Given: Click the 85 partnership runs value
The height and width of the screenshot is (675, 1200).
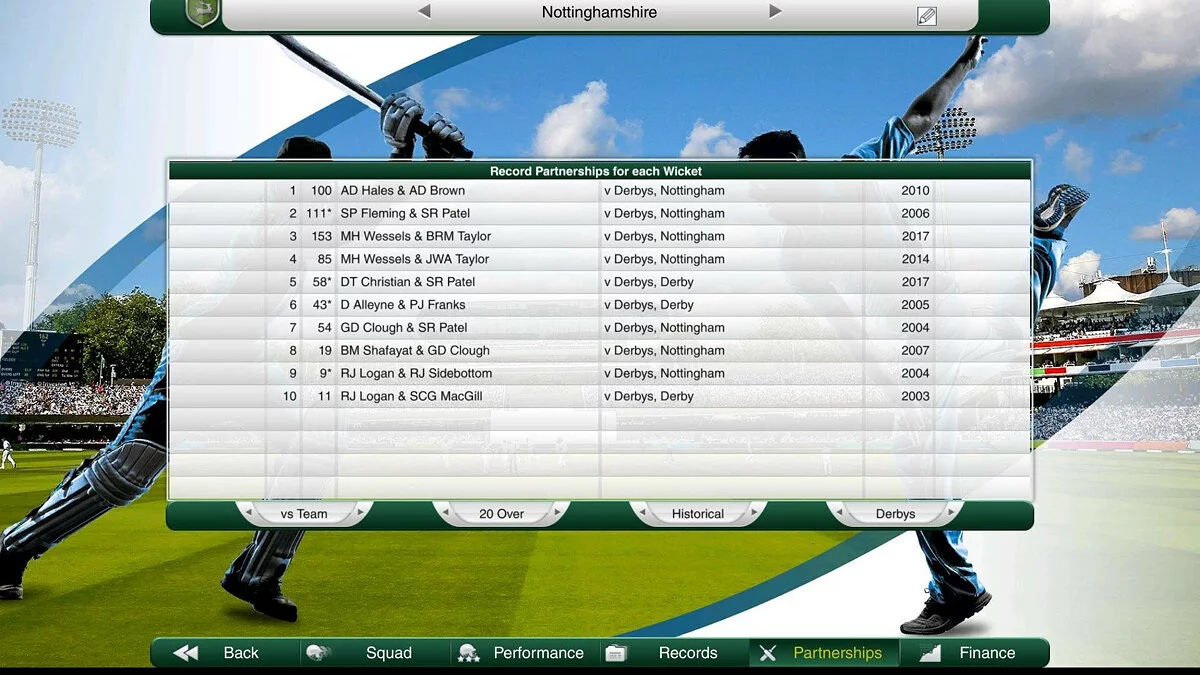Looking at the screenshot, I should [x=325, y=260].
